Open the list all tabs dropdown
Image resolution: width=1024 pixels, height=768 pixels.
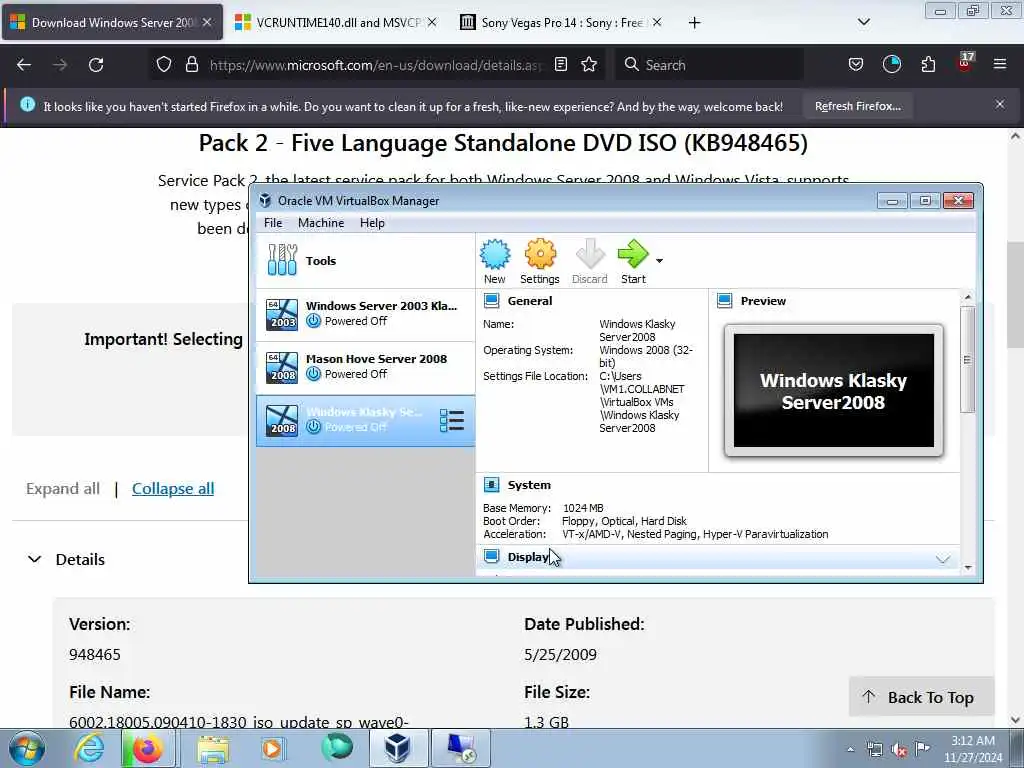(x=863, y=22)
